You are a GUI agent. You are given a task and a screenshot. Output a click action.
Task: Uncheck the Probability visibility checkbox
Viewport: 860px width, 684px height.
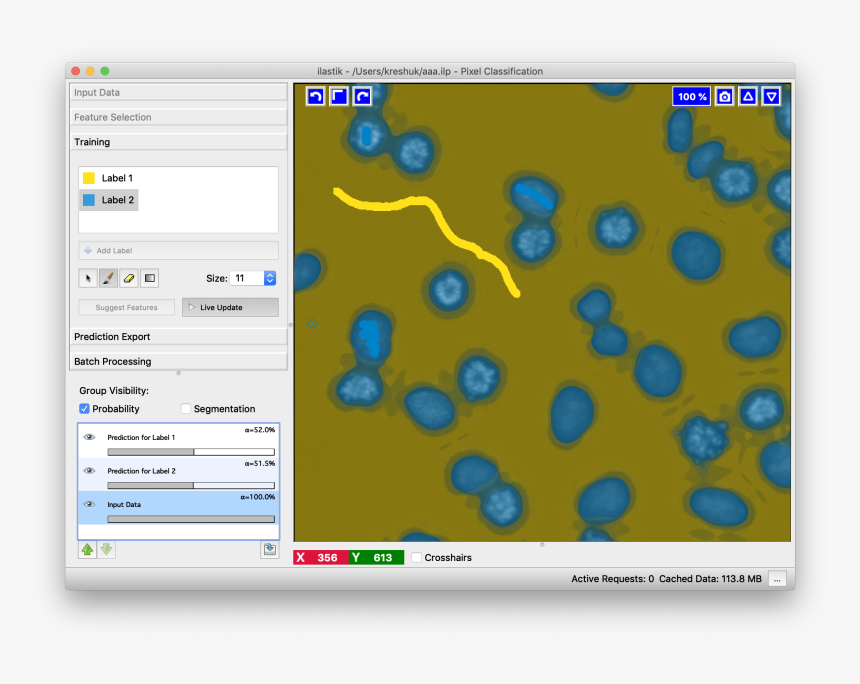coord(85,409)
